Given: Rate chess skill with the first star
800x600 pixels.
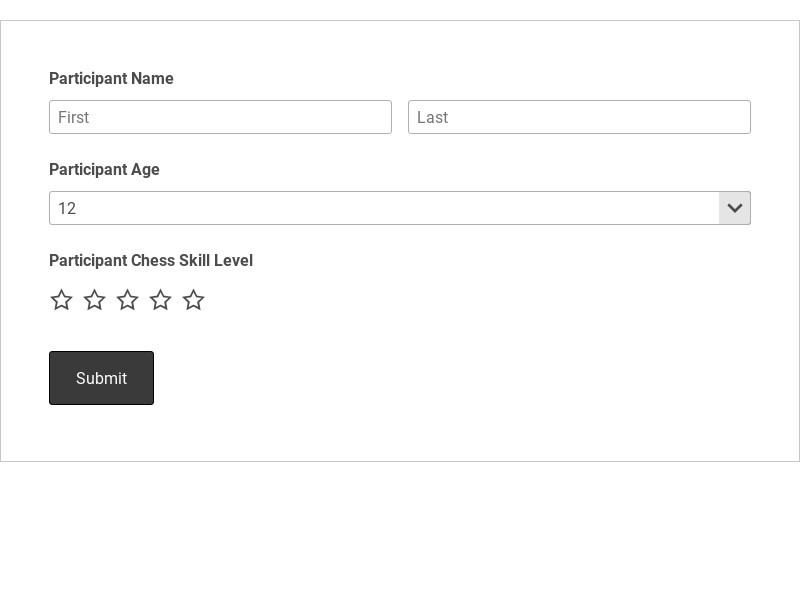Looking at the screenshot, I should click(x=61, y=299).
